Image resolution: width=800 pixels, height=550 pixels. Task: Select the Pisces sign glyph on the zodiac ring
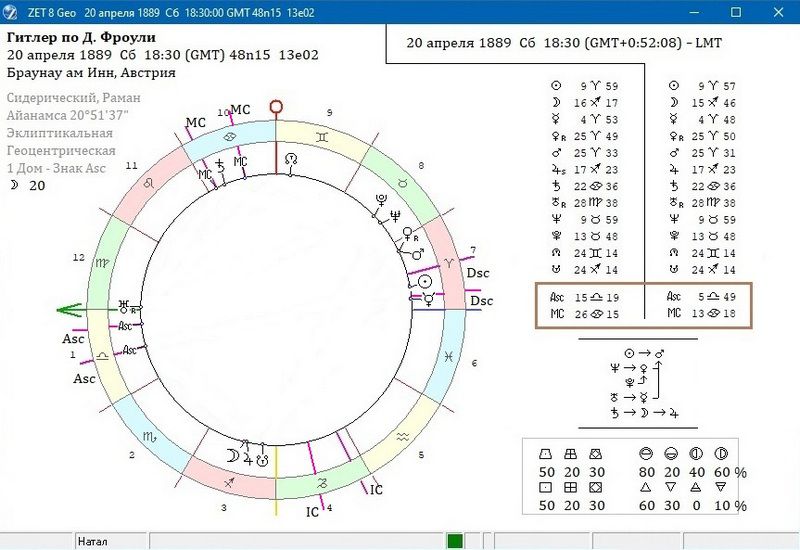[x=448, y=357]
